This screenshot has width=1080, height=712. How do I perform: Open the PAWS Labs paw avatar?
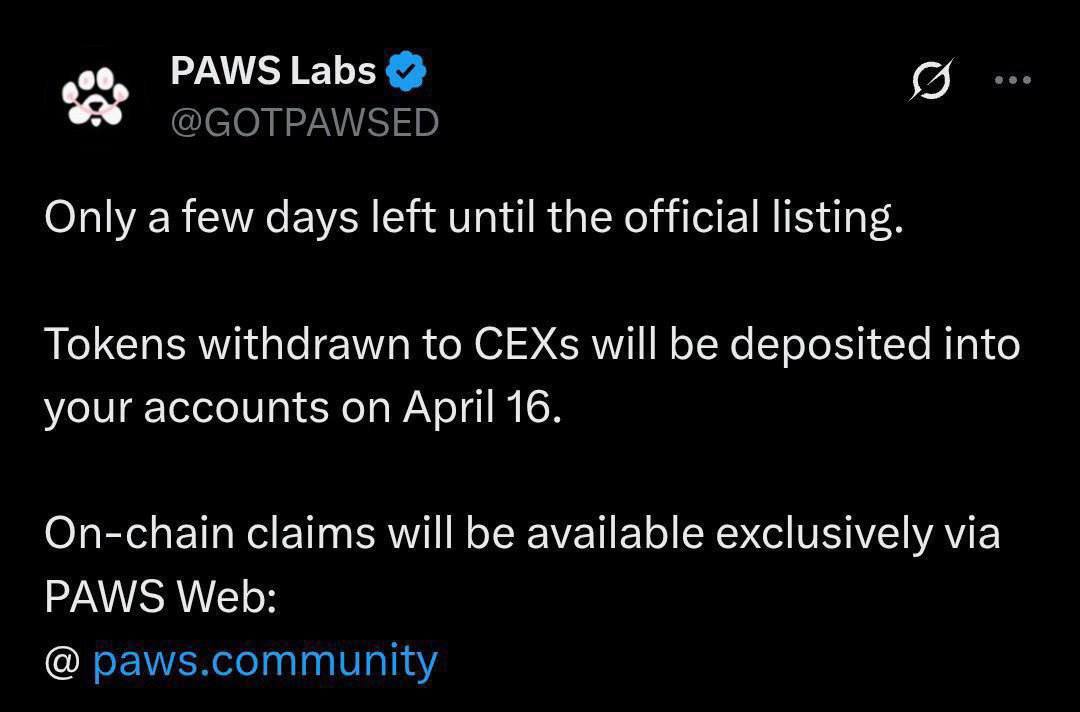(x=95, y=96)
